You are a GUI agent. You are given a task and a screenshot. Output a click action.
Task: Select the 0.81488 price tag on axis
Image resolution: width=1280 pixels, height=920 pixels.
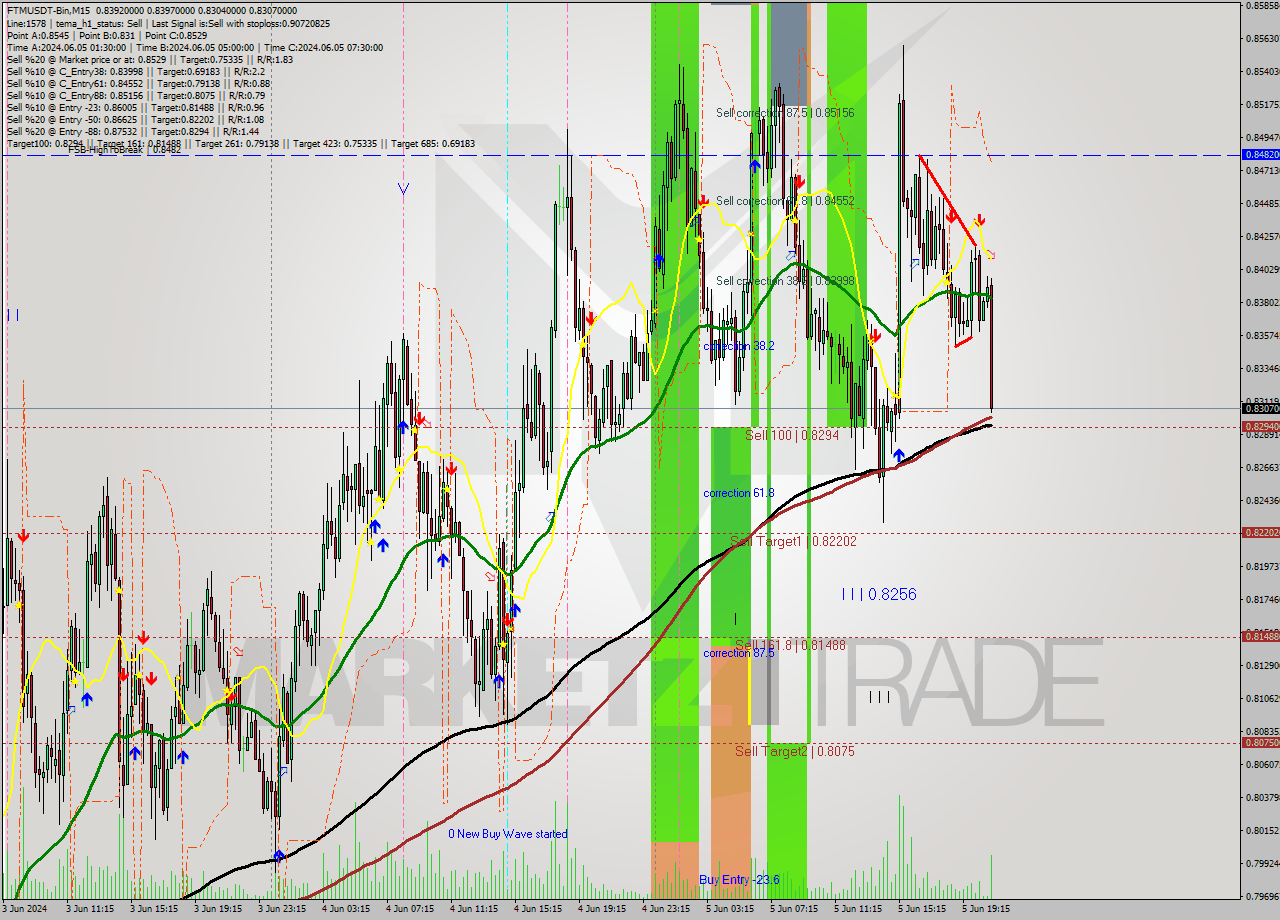pyautogui.click(x=1260, y=637)
